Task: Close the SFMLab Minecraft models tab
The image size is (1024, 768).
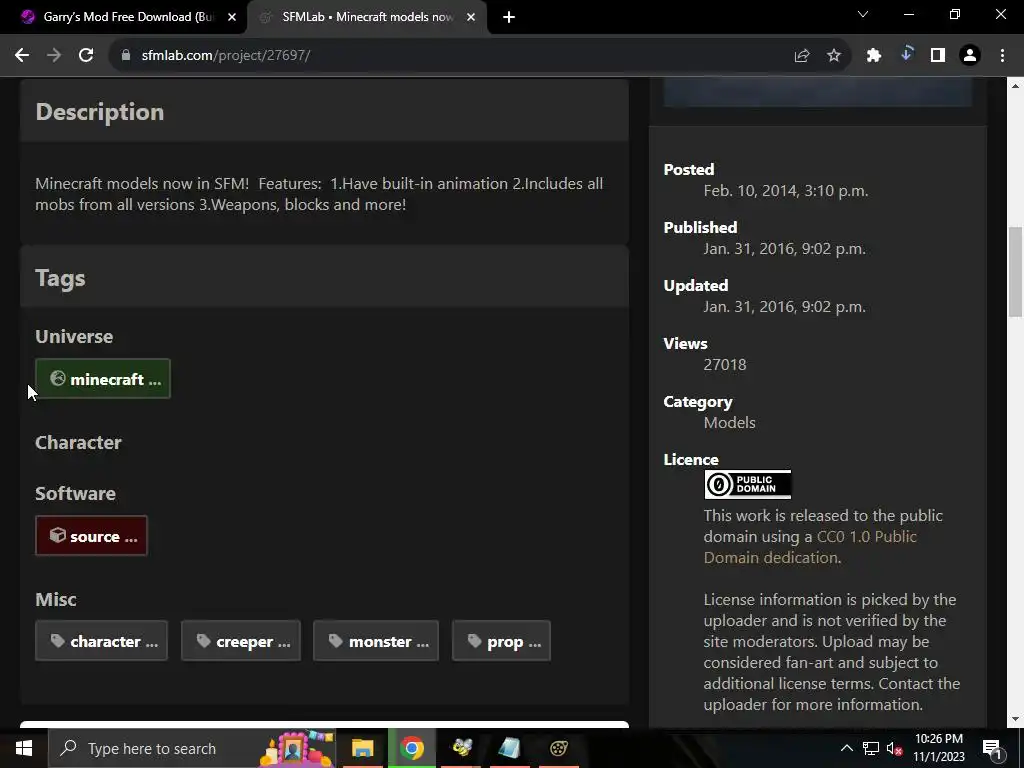Action: coord(471,17)
